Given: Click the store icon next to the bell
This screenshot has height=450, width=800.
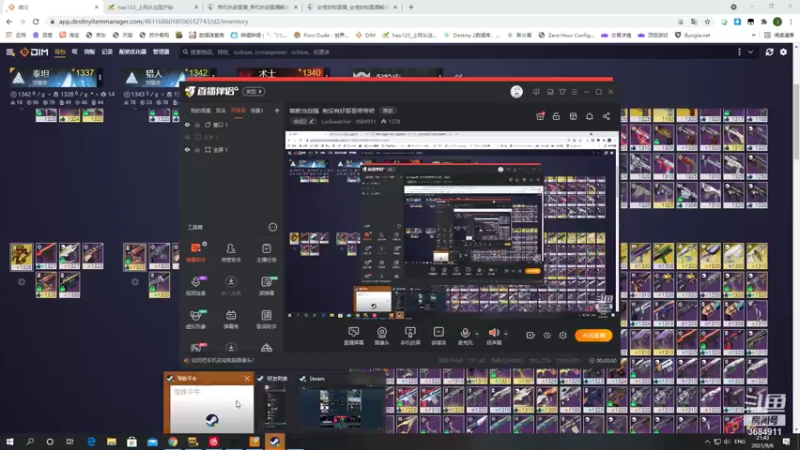Looking at the screenshot, I should (573, 116).
